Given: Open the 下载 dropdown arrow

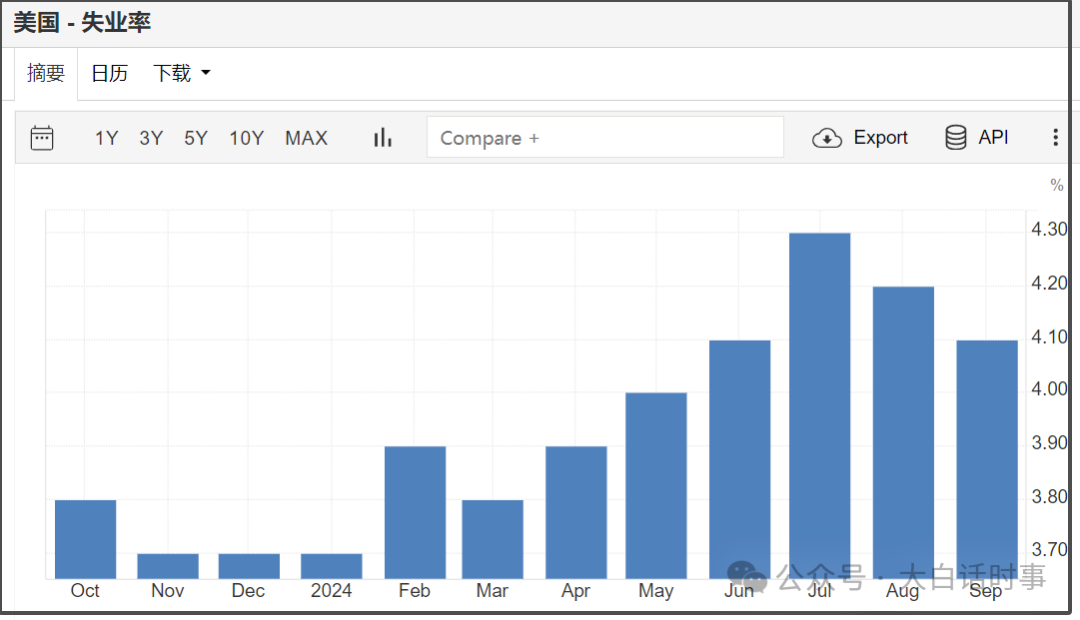Looking at the screenshot, I should click(x=205, y=72).
